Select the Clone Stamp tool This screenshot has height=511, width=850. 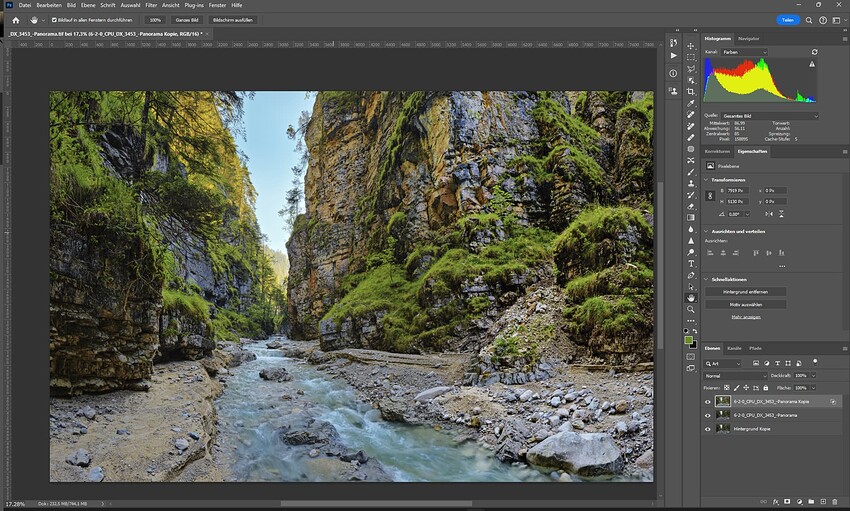tap(691, 183)
